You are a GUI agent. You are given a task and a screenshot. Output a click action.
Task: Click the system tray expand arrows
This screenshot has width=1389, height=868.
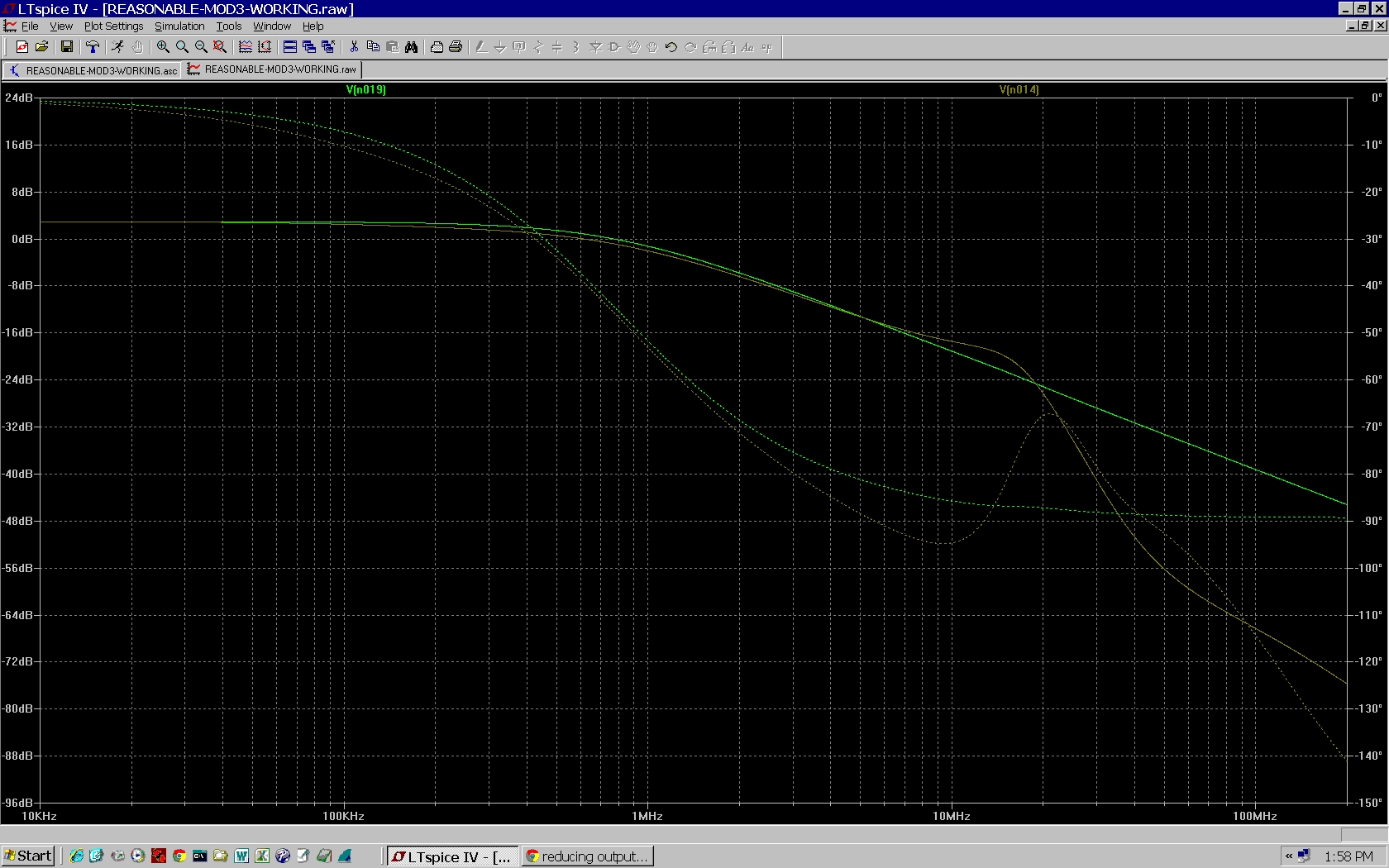click(1289, 856)
